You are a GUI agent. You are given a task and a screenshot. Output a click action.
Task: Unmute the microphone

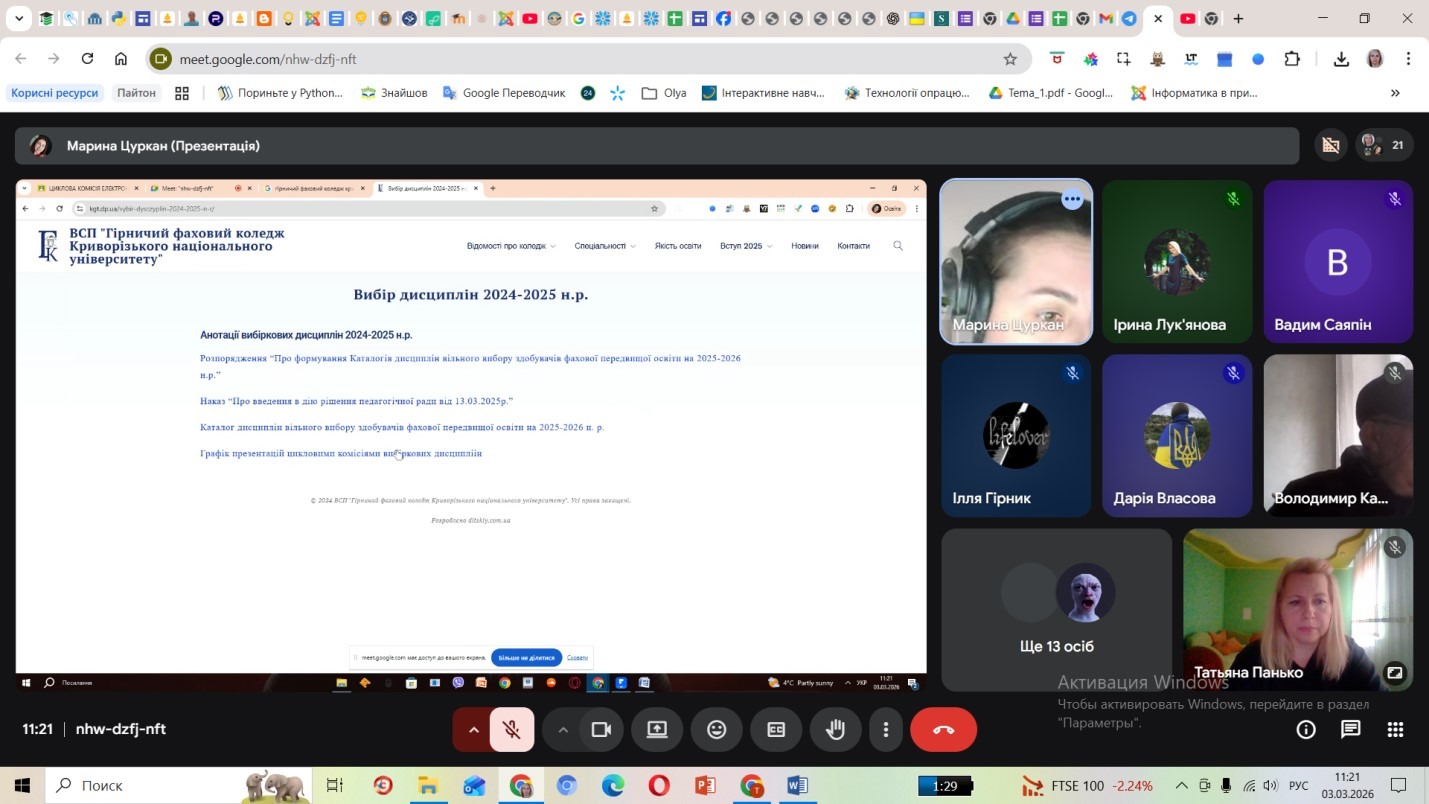coord(512,730)
